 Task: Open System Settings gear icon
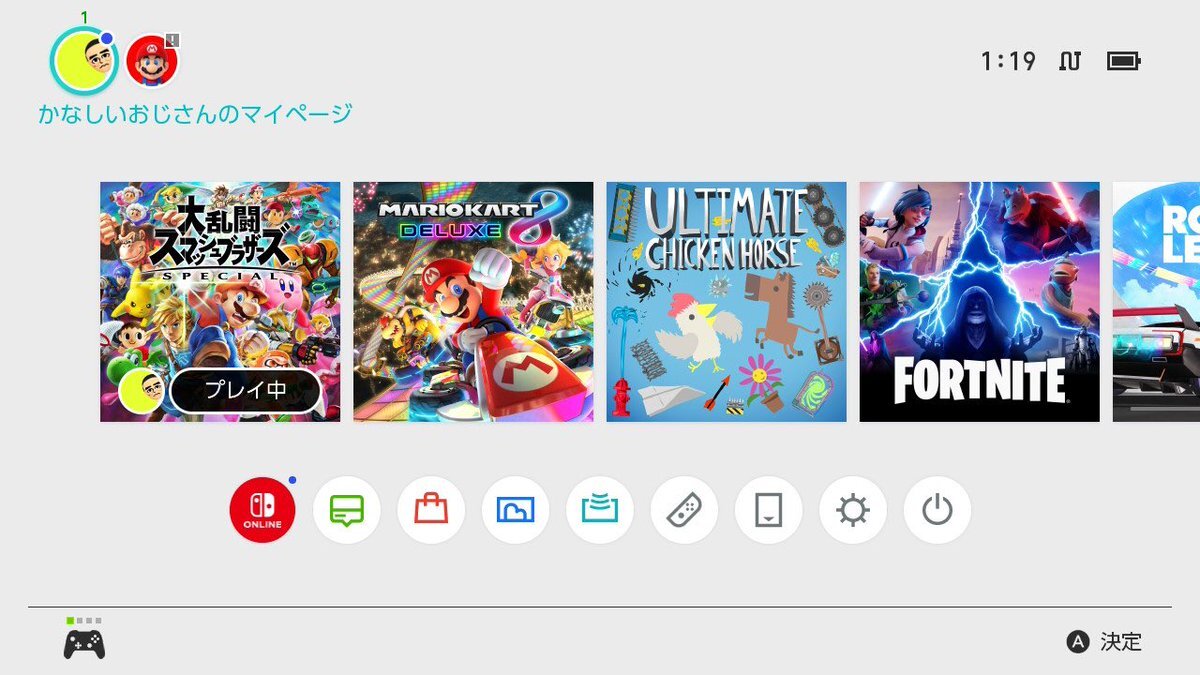coord(853,510)
